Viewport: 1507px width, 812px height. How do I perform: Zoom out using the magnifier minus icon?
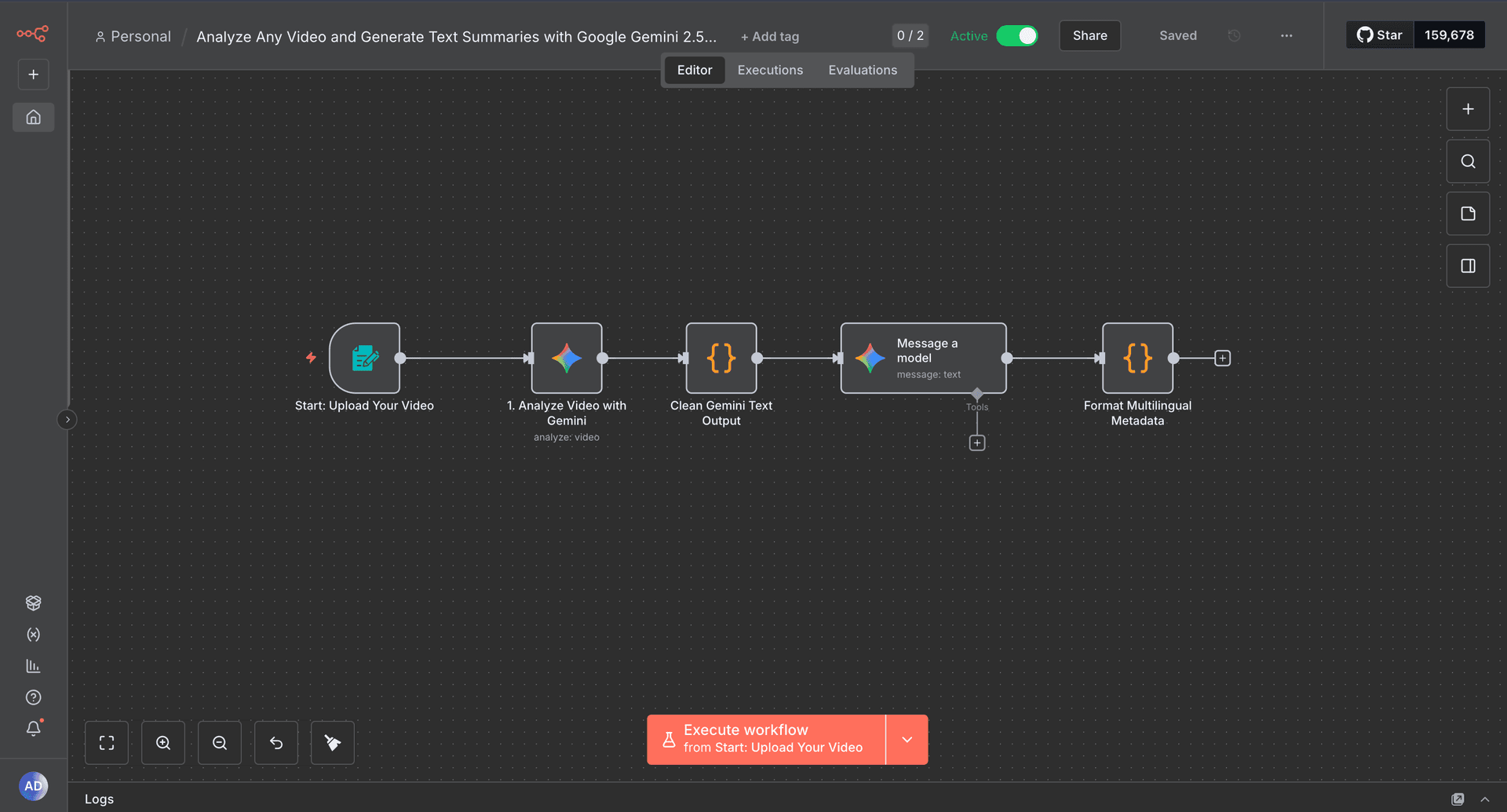point(219,742)
